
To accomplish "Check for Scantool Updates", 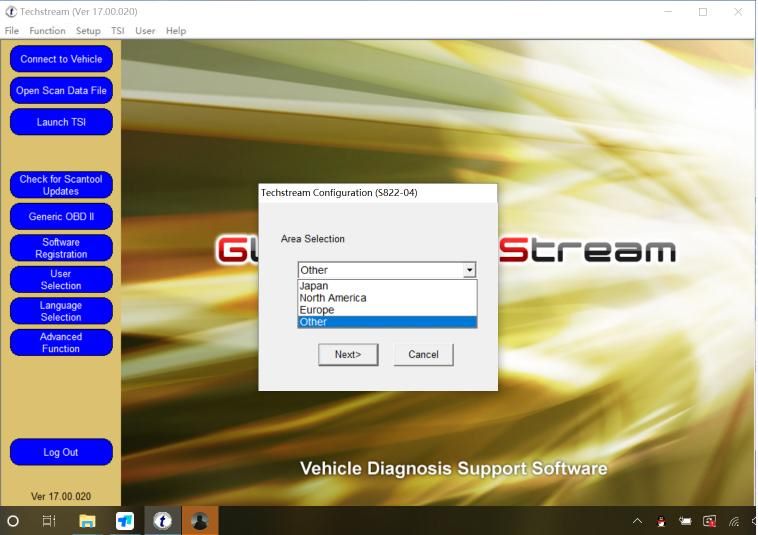I will coord(61,185).
